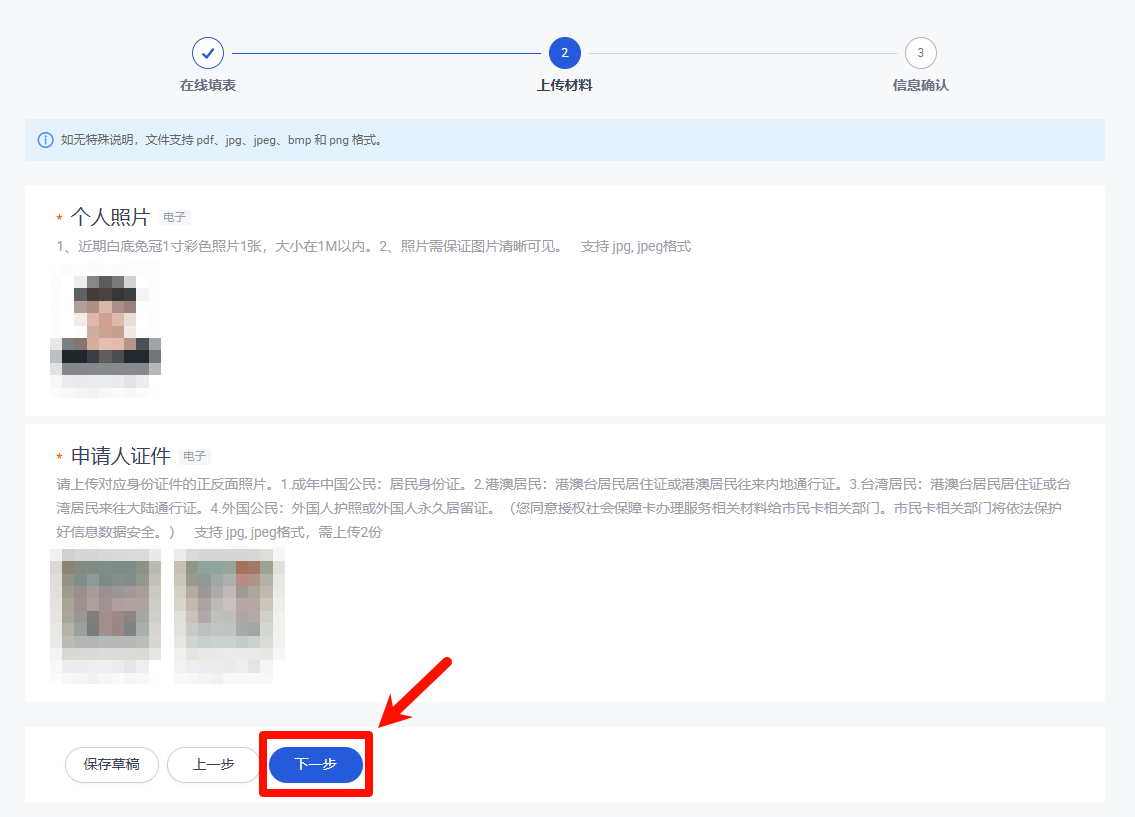Click the 个人照片 section heading
Screen dimensions: 1135x817
[110, 217]
